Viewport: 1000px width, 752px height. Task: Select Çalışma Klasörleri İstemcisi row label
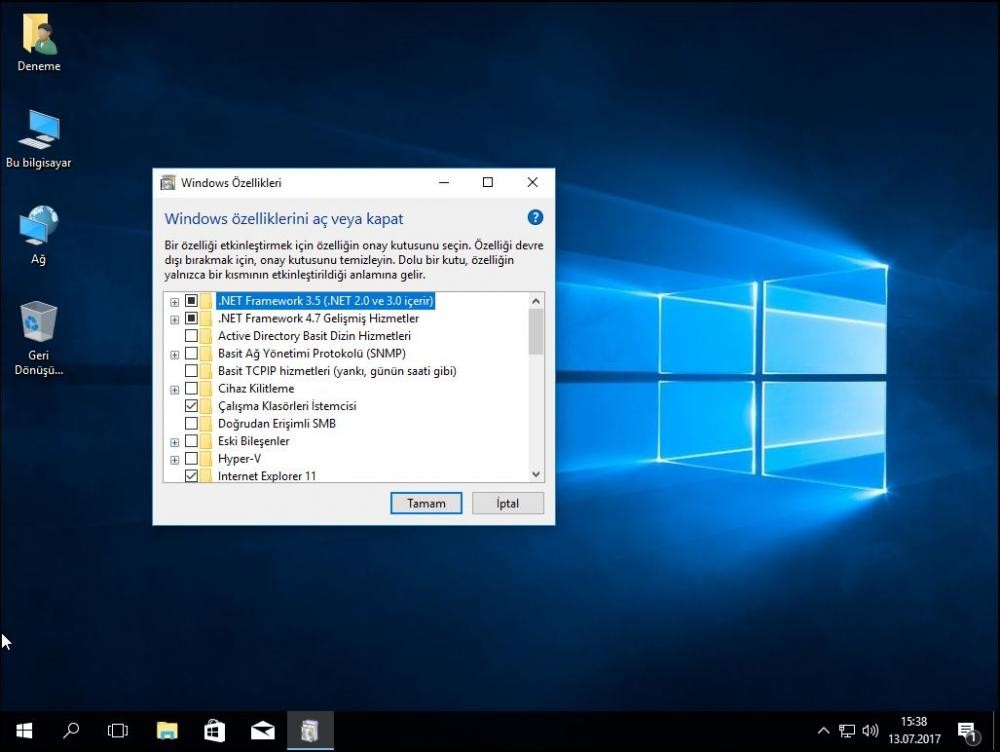point(287,406)
